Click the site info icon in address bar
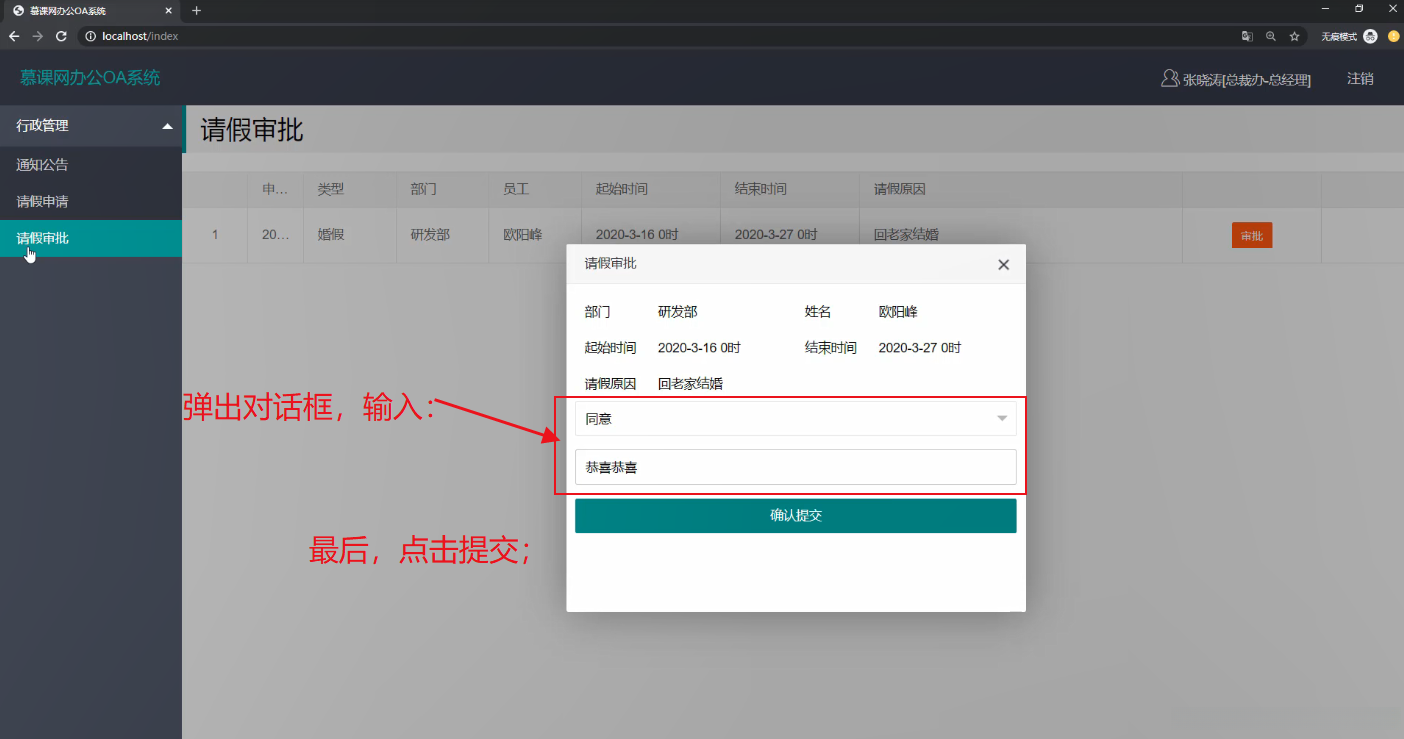The width and height of the screenshot is (1404, 739). click(x=90, y=36)
